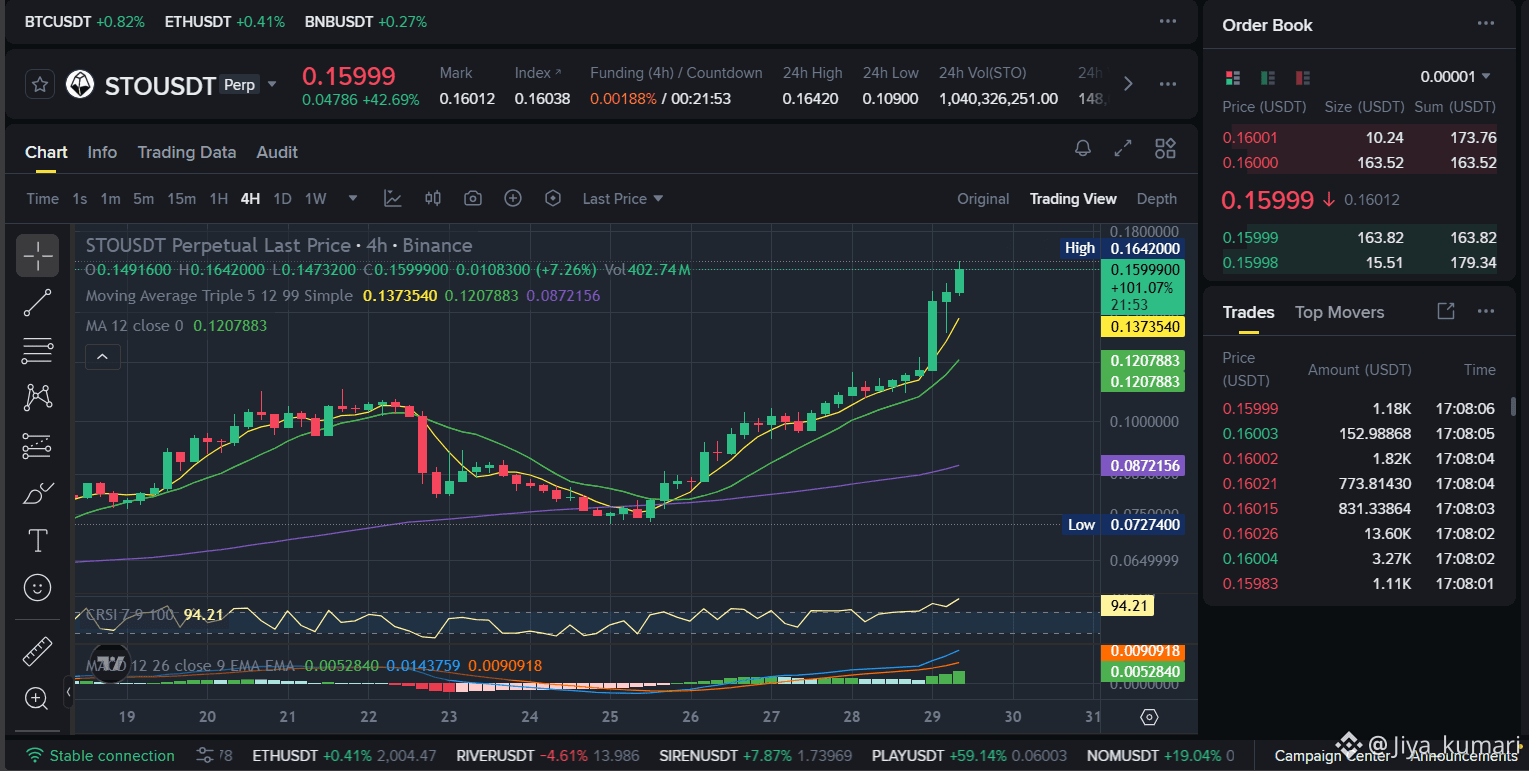The image size is (1529, 771).
Task: Open the emoji sticker tool
Action: (38, 588)
